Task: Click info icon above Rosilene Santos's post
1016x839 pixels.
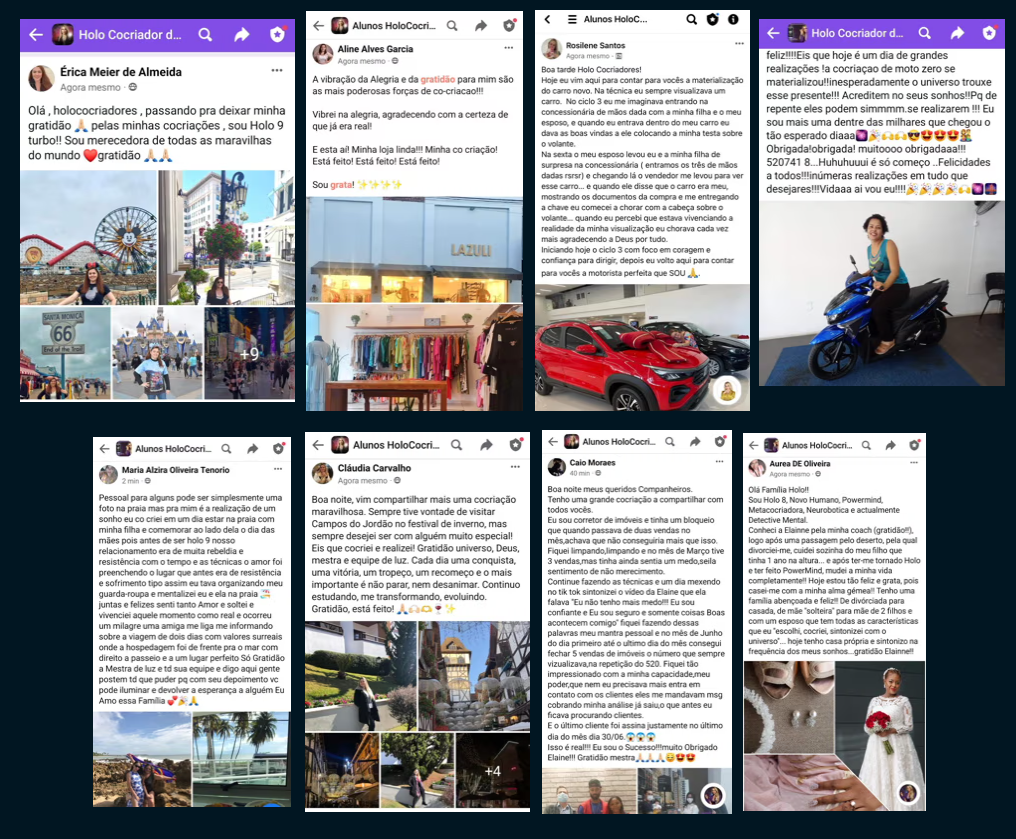Action: coord(734,19)
